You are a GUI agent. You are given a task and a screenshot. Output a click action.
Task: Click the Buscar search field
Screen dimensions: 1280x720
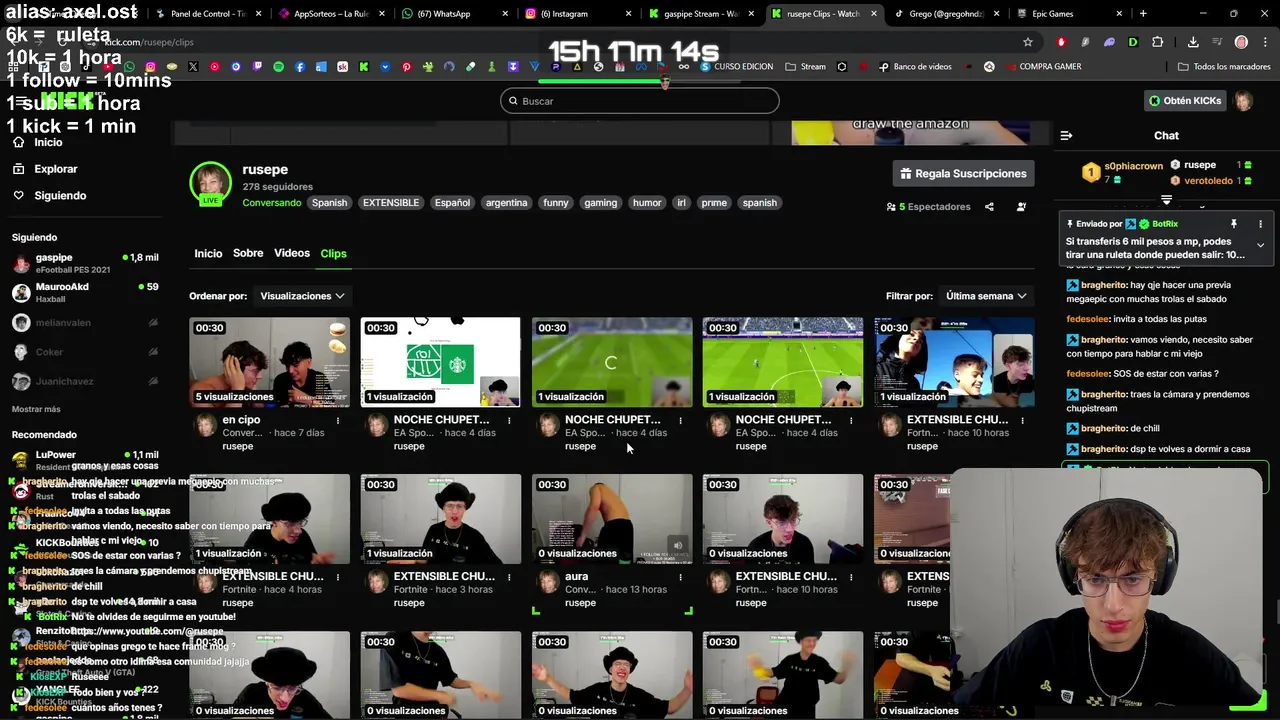click(x=640, y=101)
